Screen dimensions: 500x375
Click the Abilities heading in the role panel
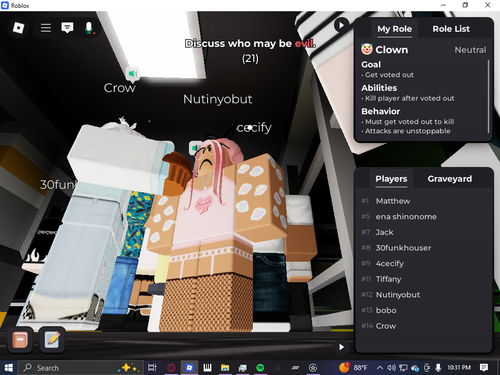pyautogui.click(x=379, y=88)
